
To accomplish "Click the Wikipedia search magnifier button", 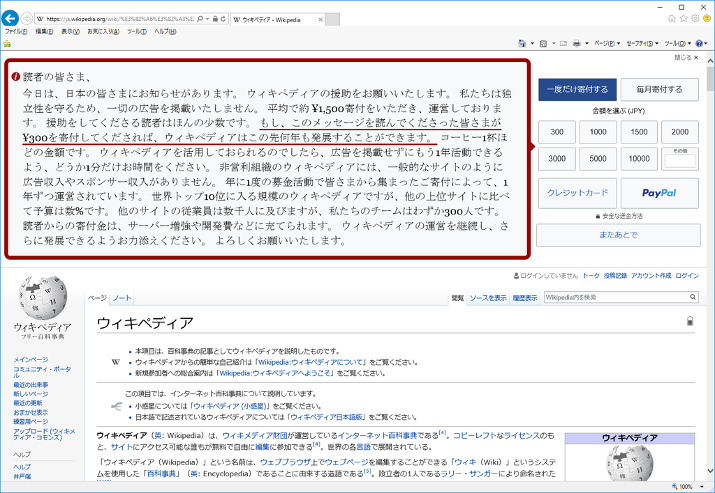I will (x=693, y=297).
